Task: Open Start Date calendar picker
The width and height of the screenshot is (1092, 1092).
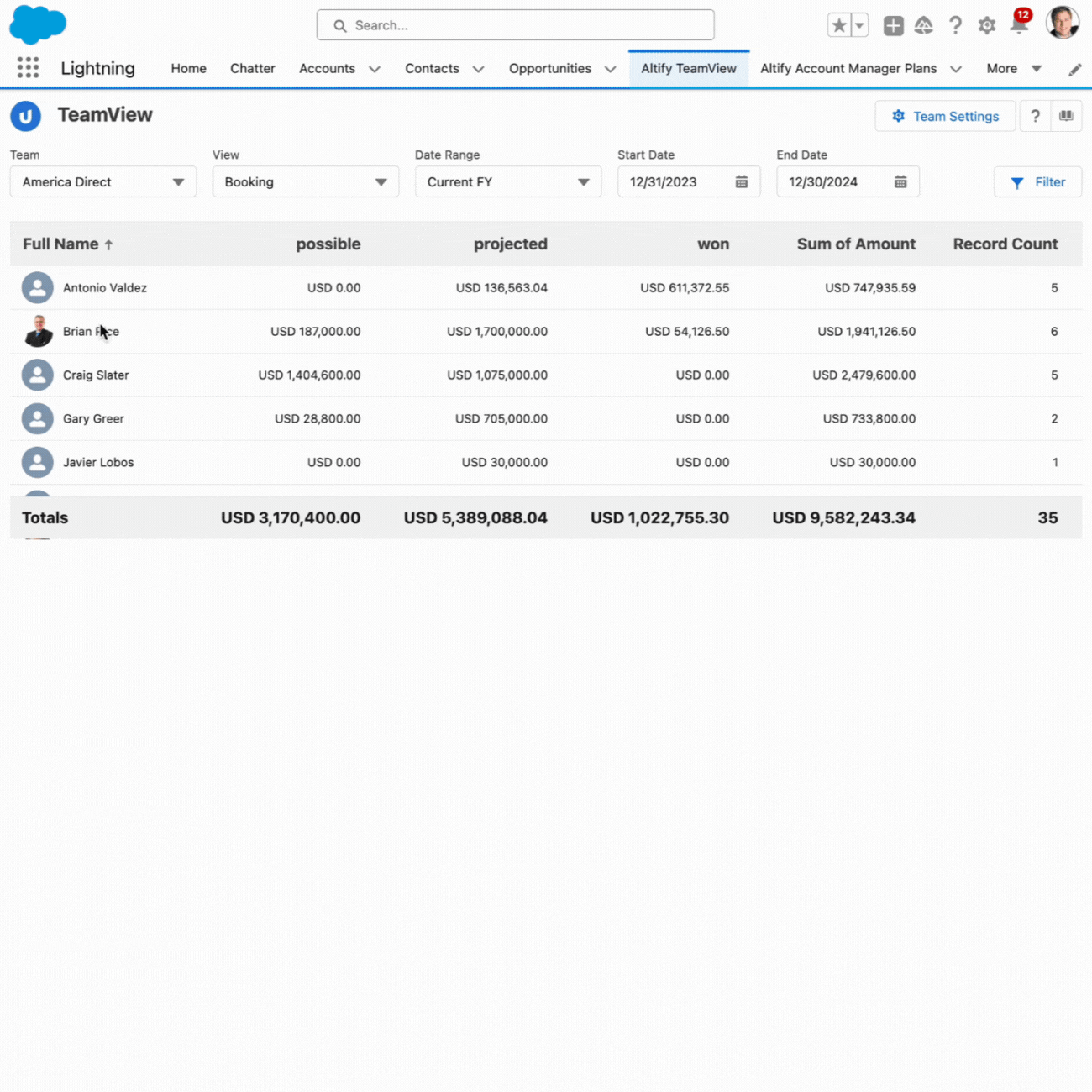Action: pos(742,181)
